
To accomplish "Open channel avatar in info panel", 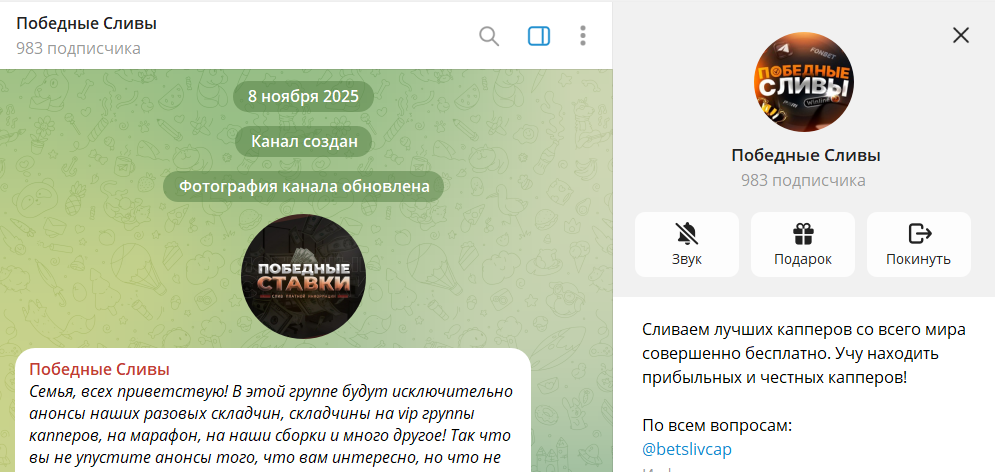I will [x=803, y=82].
